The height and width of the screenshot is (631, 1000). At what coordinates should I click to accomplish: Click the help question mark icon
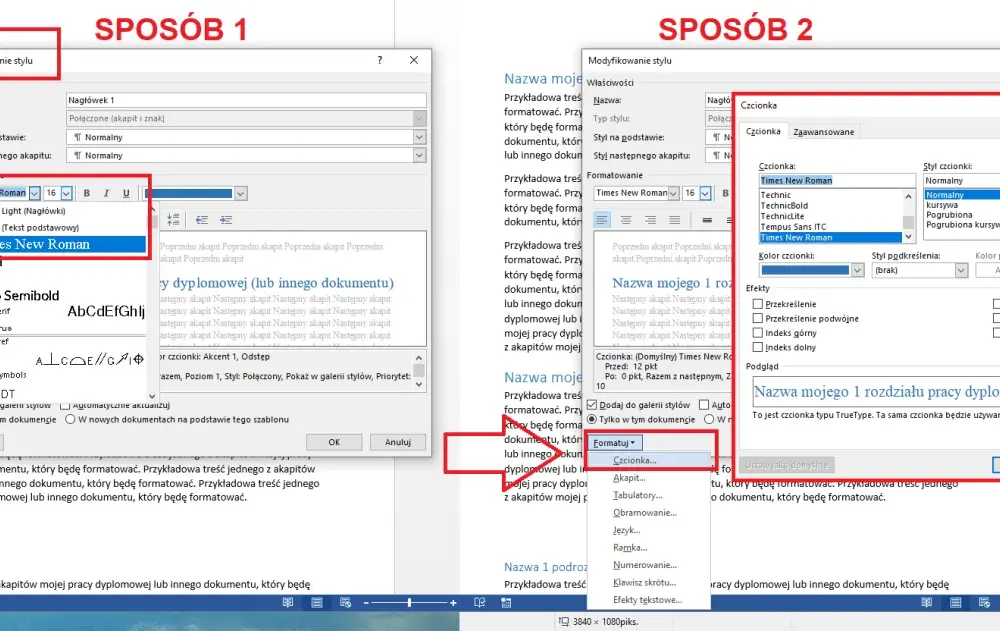tap(379, 60)
